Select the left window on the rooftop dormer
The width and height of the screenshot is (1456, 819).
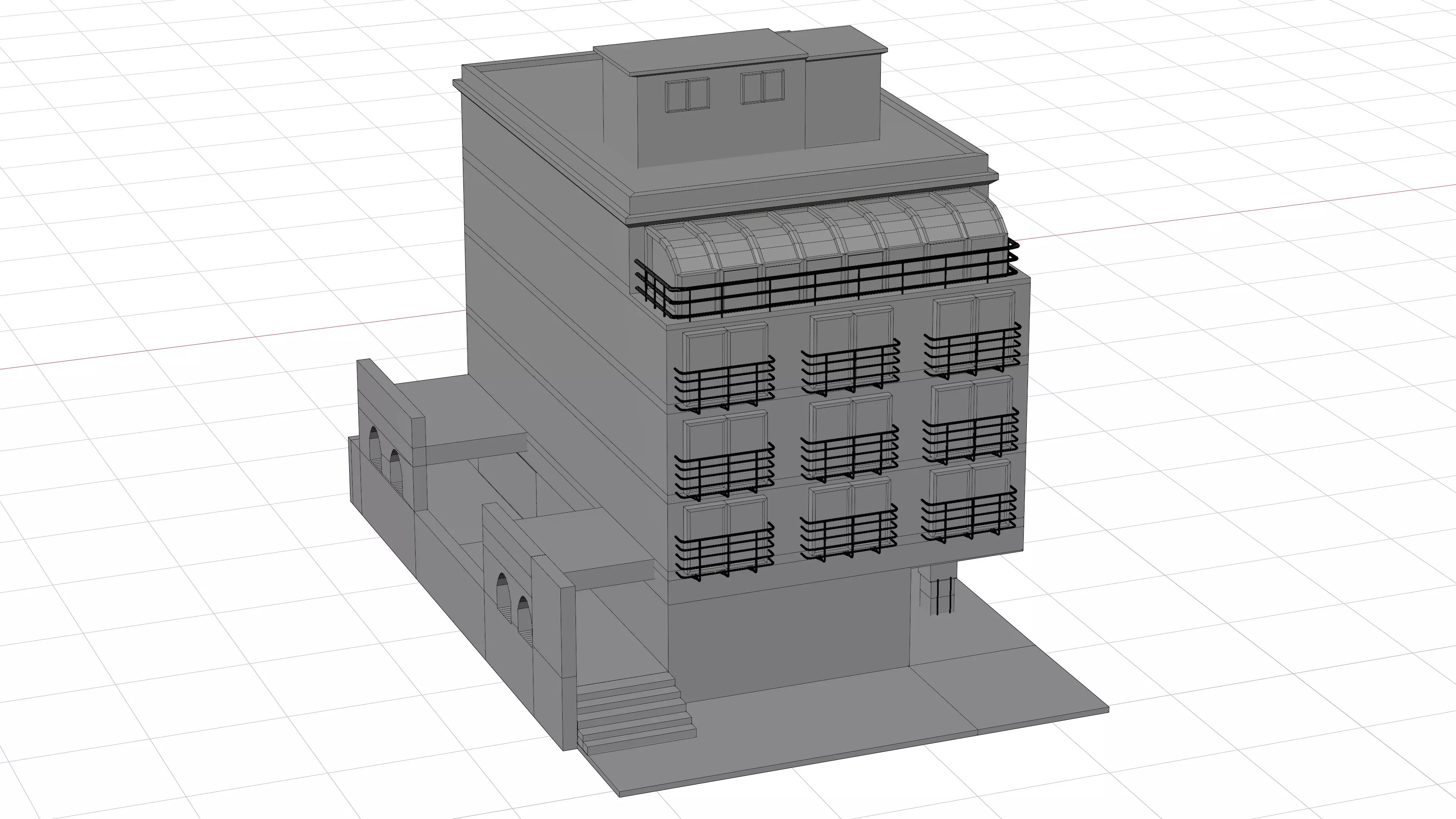[687, 95]
